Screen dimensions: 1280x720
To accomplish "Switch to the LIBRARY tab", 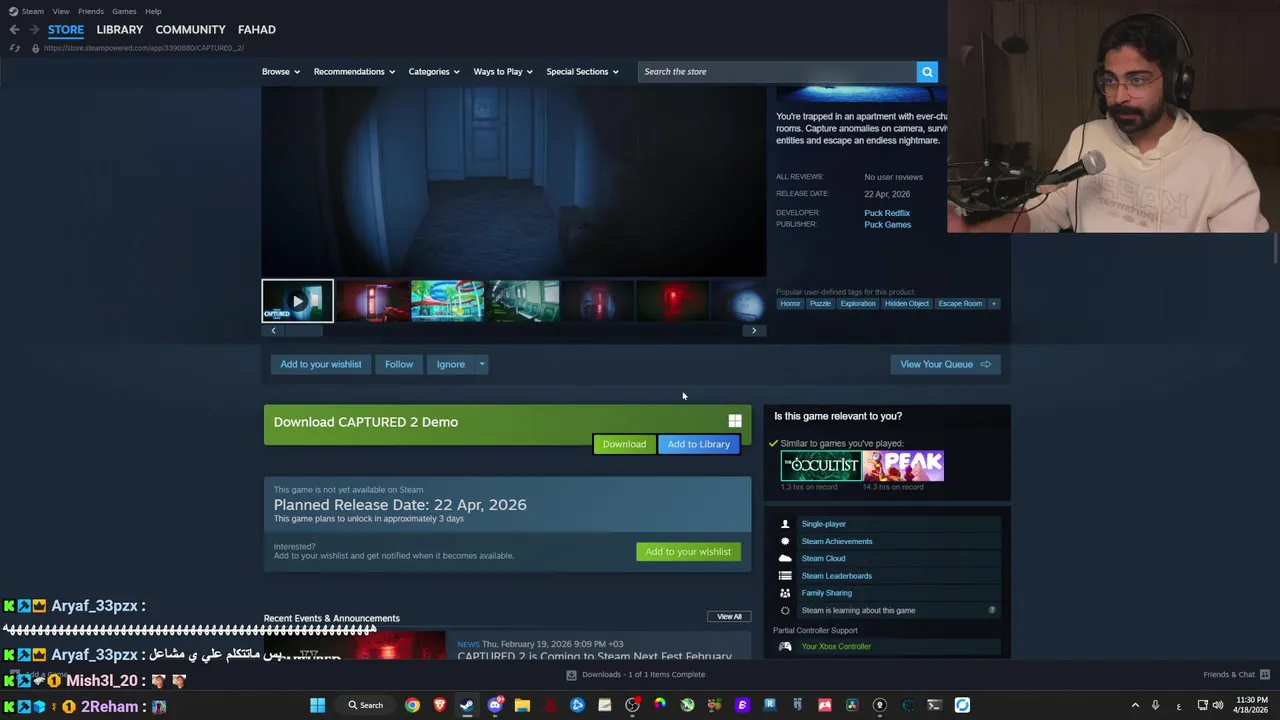I will [x=120, y=30].
